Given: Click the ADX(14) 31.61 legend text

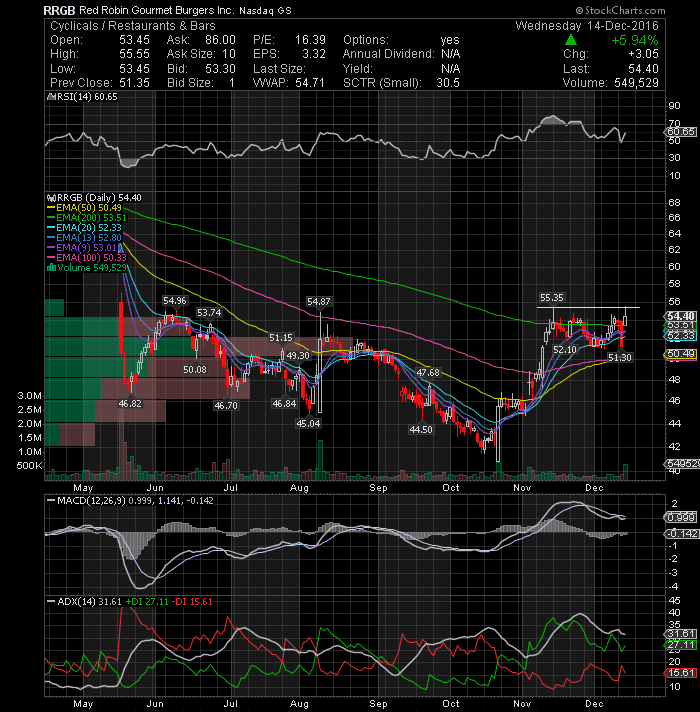Looking at the screenshot, I should click(89, 602).
